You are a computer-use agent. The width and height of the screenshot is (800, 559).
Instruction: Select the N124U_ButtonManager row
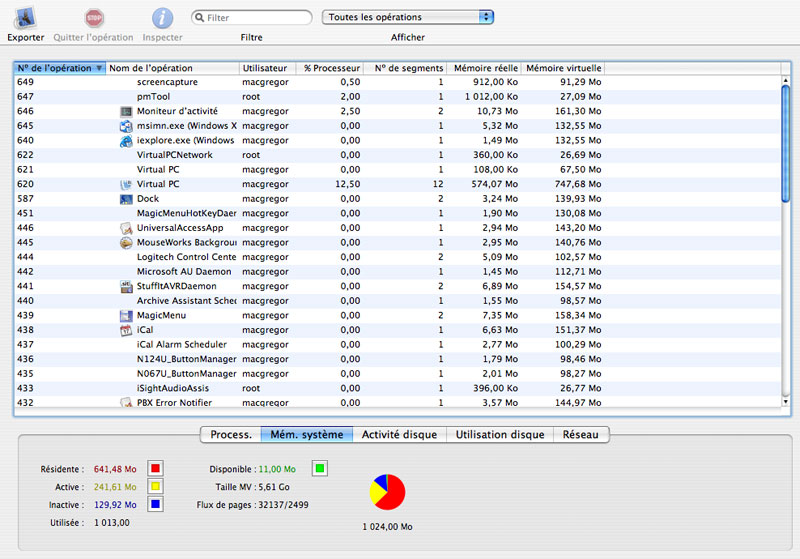pos(398,359)
